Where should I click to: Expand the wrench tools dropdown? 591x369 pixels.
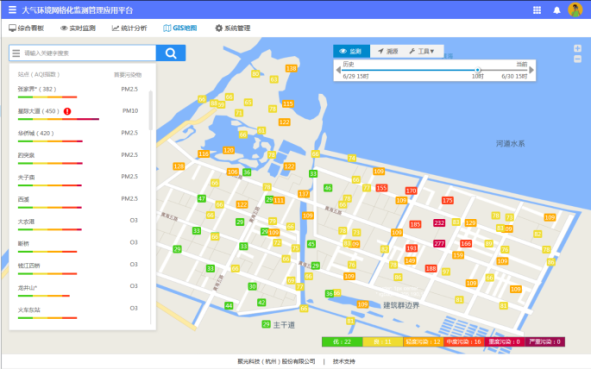tap(422, 51)
